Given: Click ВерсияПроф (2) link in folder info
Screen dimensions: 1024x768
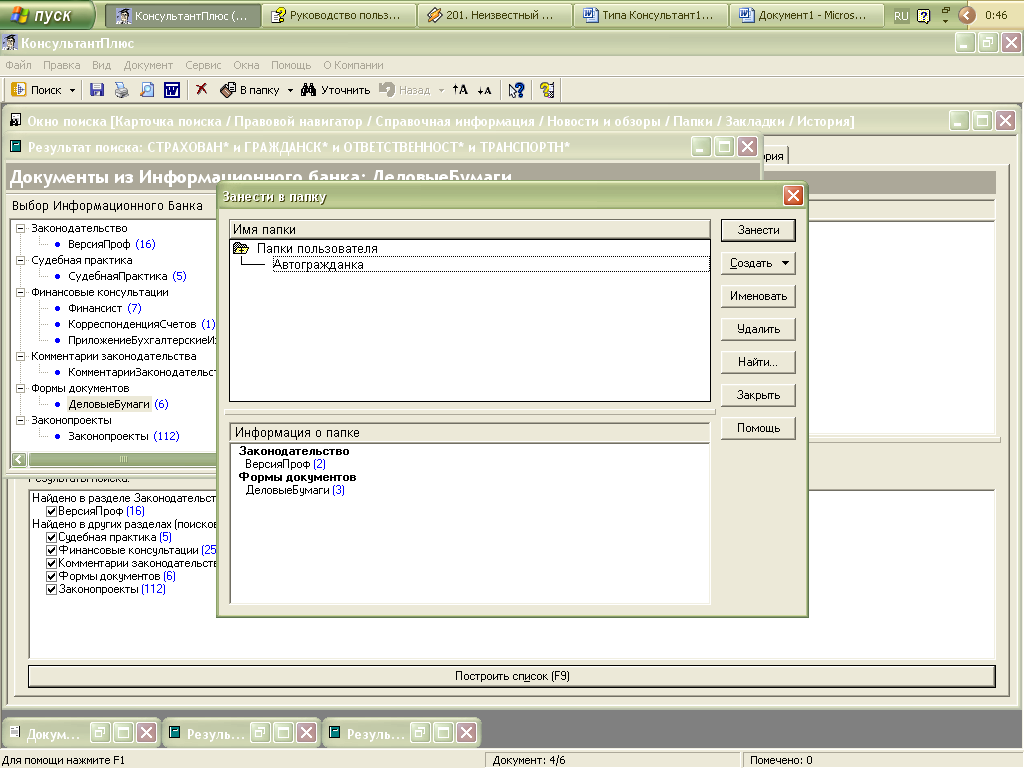Looking at the screenshot, I should [x=285, y=464].
